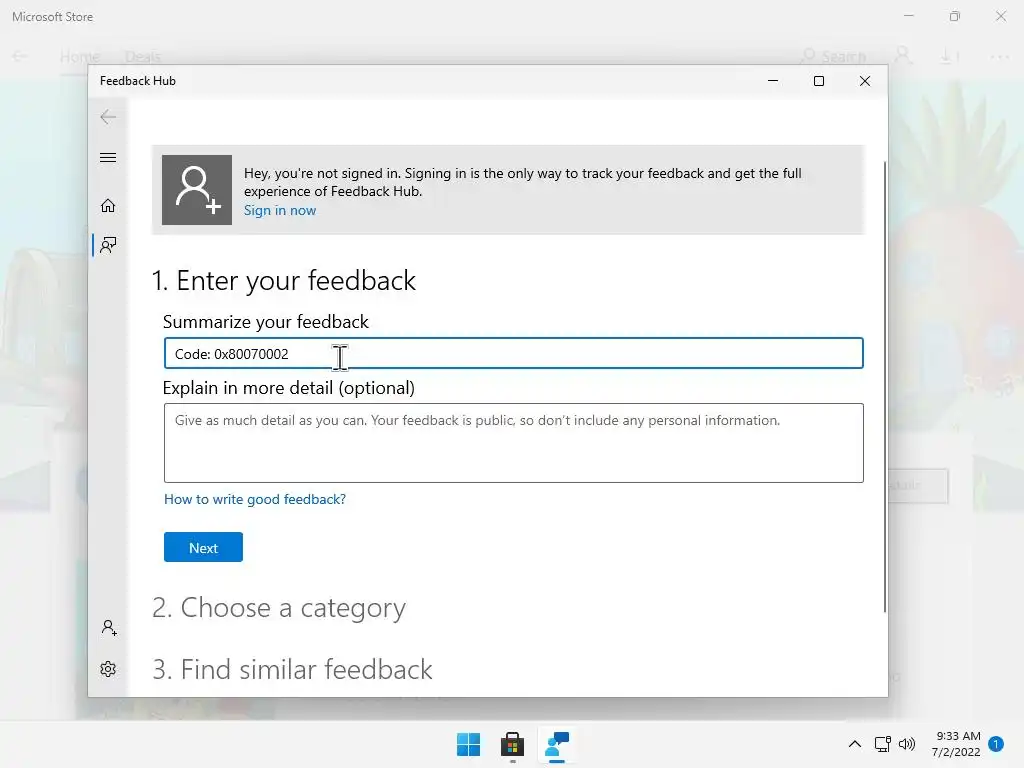Click Microsoft Store back arrow
The width and height of the screenshot is (1024, 768).
(x=20, y=56)
